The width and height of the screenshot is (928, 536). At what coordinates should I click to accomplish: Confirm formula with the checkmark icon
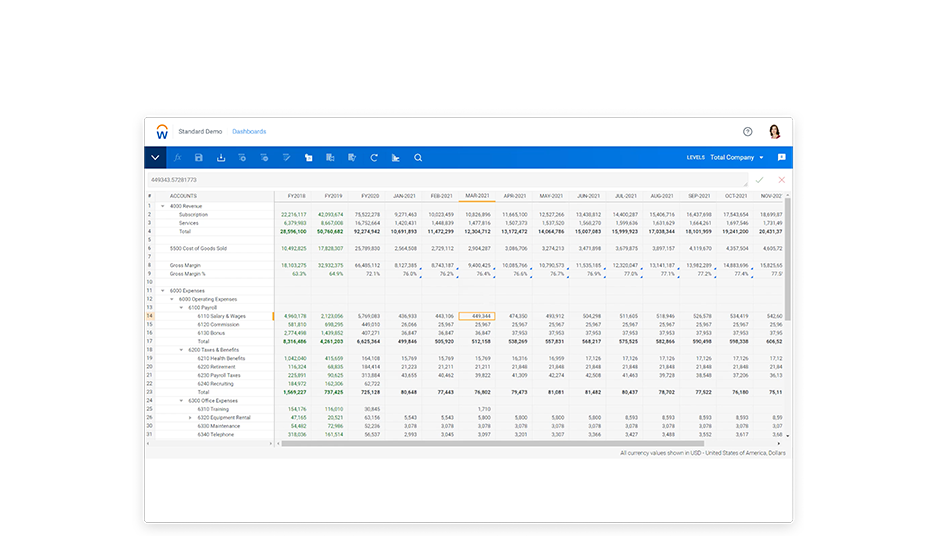pyautogui.click(x=759, y=180)
